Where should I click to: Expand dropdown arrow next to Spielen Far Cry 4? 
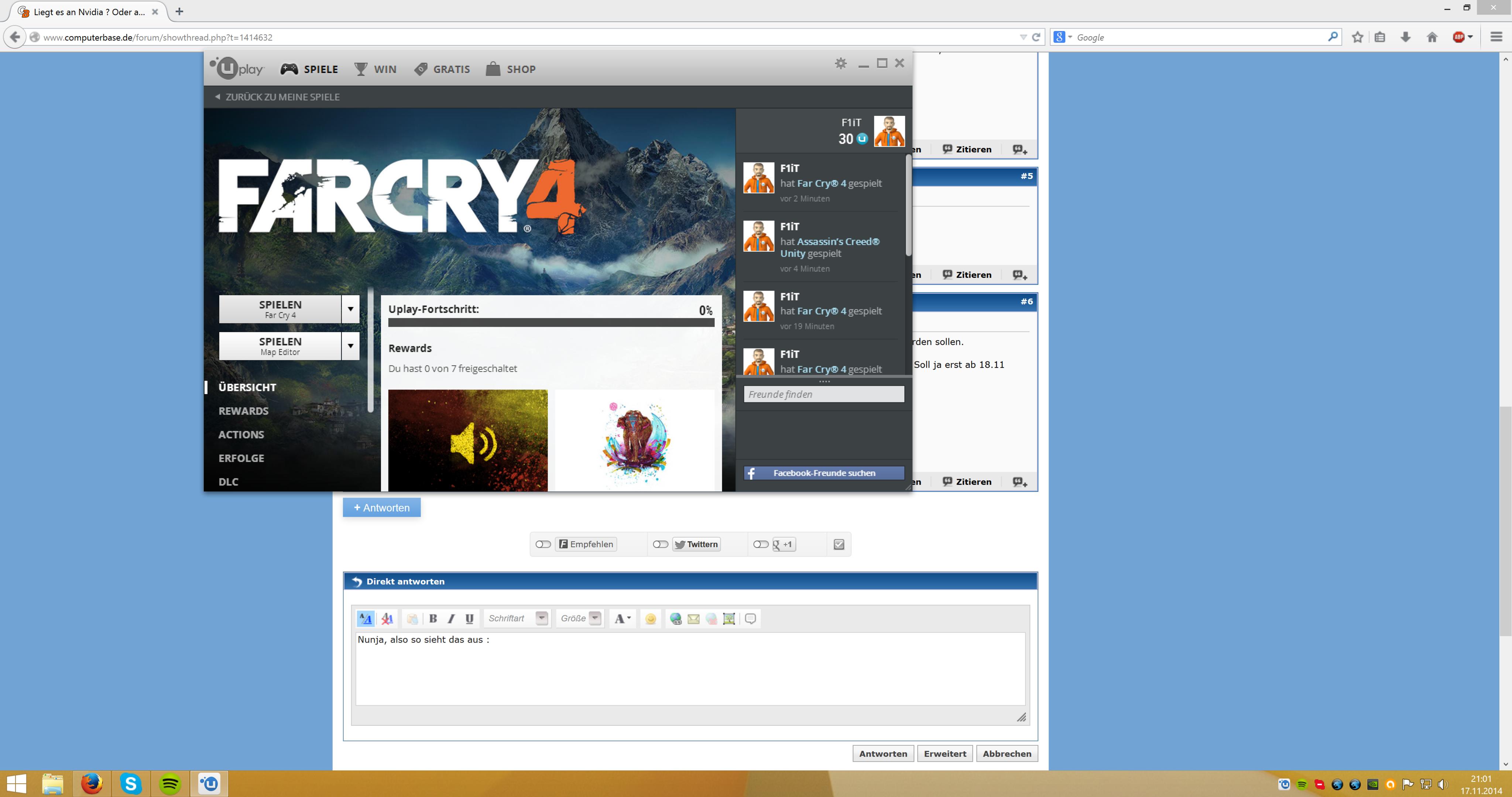pos(350,309)
